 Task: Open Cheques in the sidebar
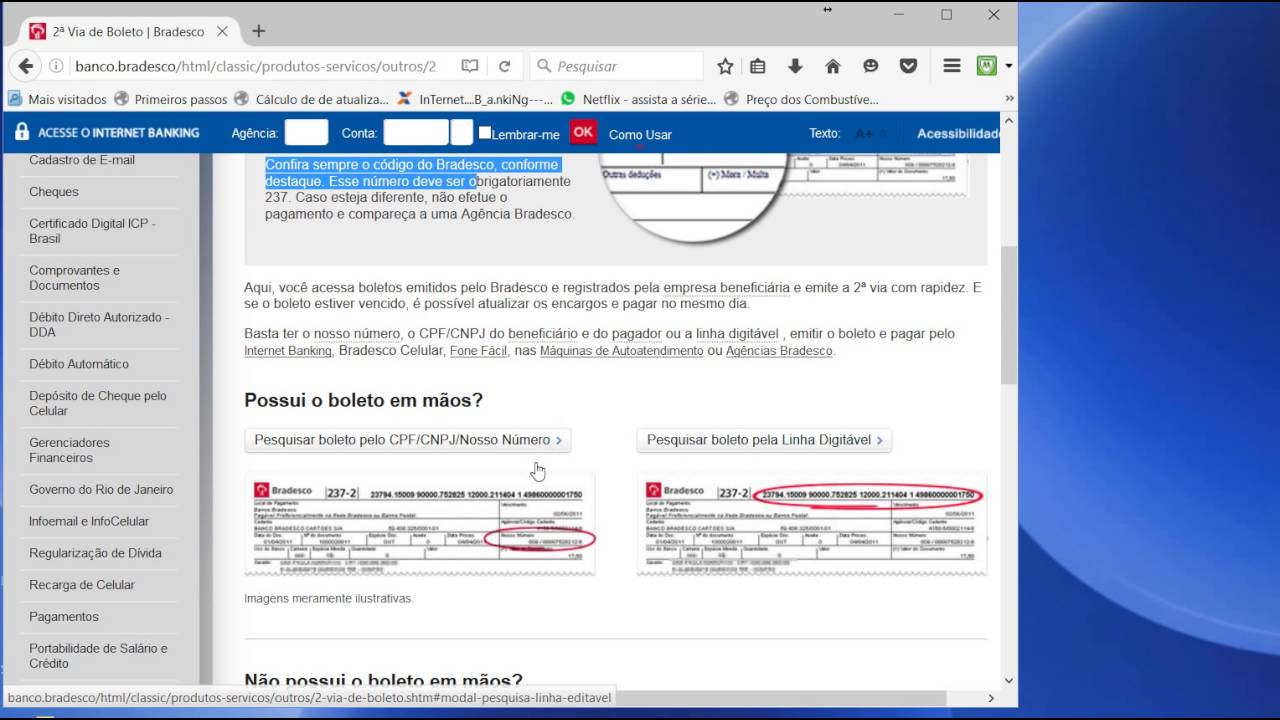point(54,192)
